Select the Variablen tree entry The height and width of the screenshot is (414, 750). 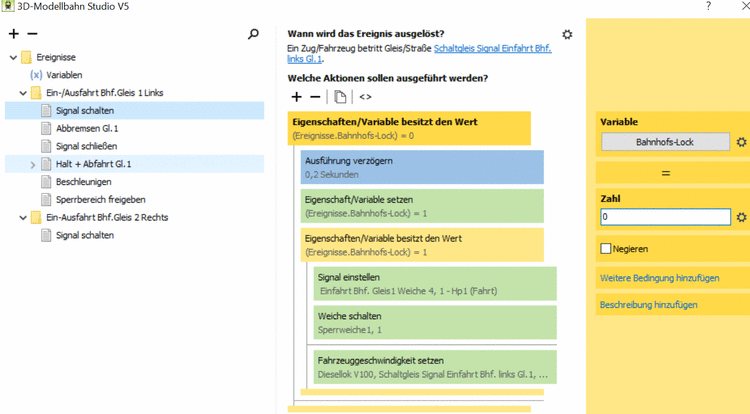click(64, 75)
